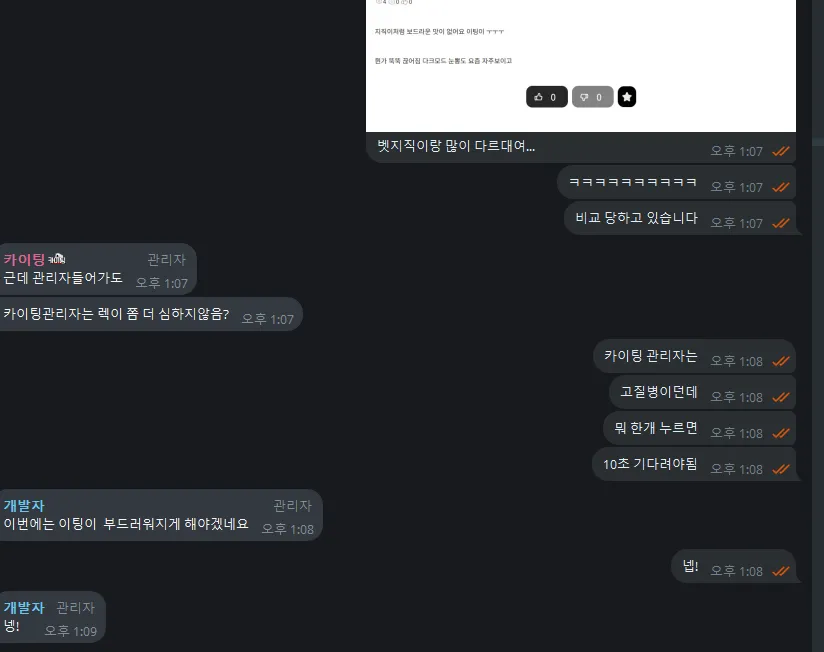Click the 카이팅 sender name

(x=24, y=260)
